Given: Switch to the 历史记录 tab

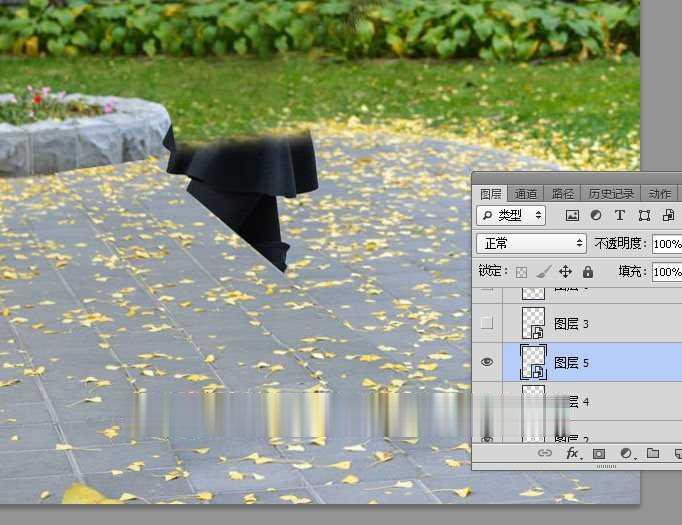Looking at the screenshot, I should [x=611, y=194].
